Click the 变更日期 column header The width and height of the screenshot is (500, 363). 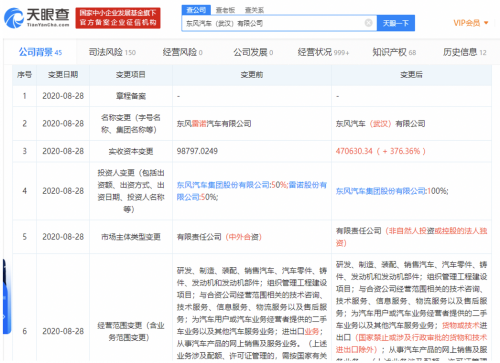coord(63,75)
